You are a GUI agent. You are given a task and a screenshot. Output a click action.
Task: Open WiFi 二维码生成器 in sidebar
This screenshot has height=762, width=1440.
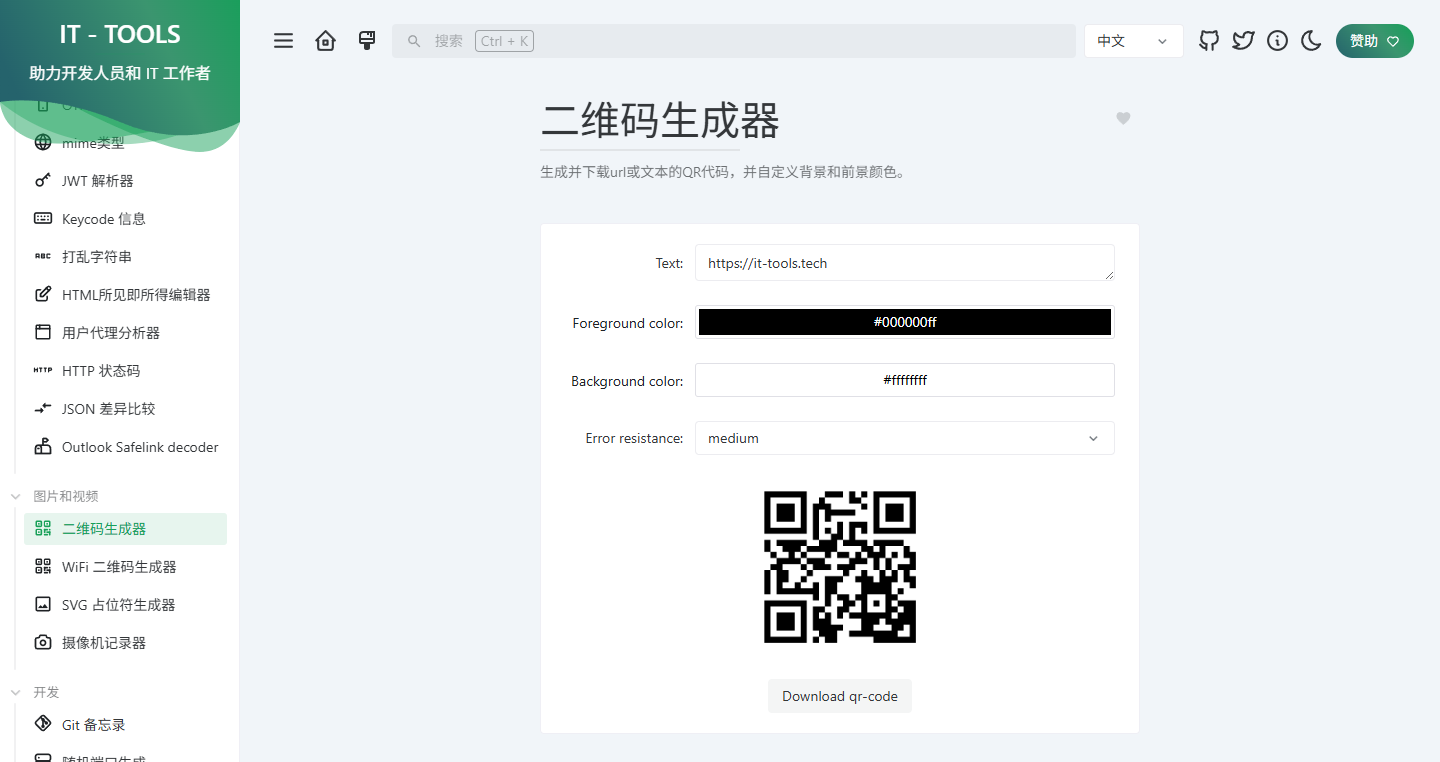[119, 567]
